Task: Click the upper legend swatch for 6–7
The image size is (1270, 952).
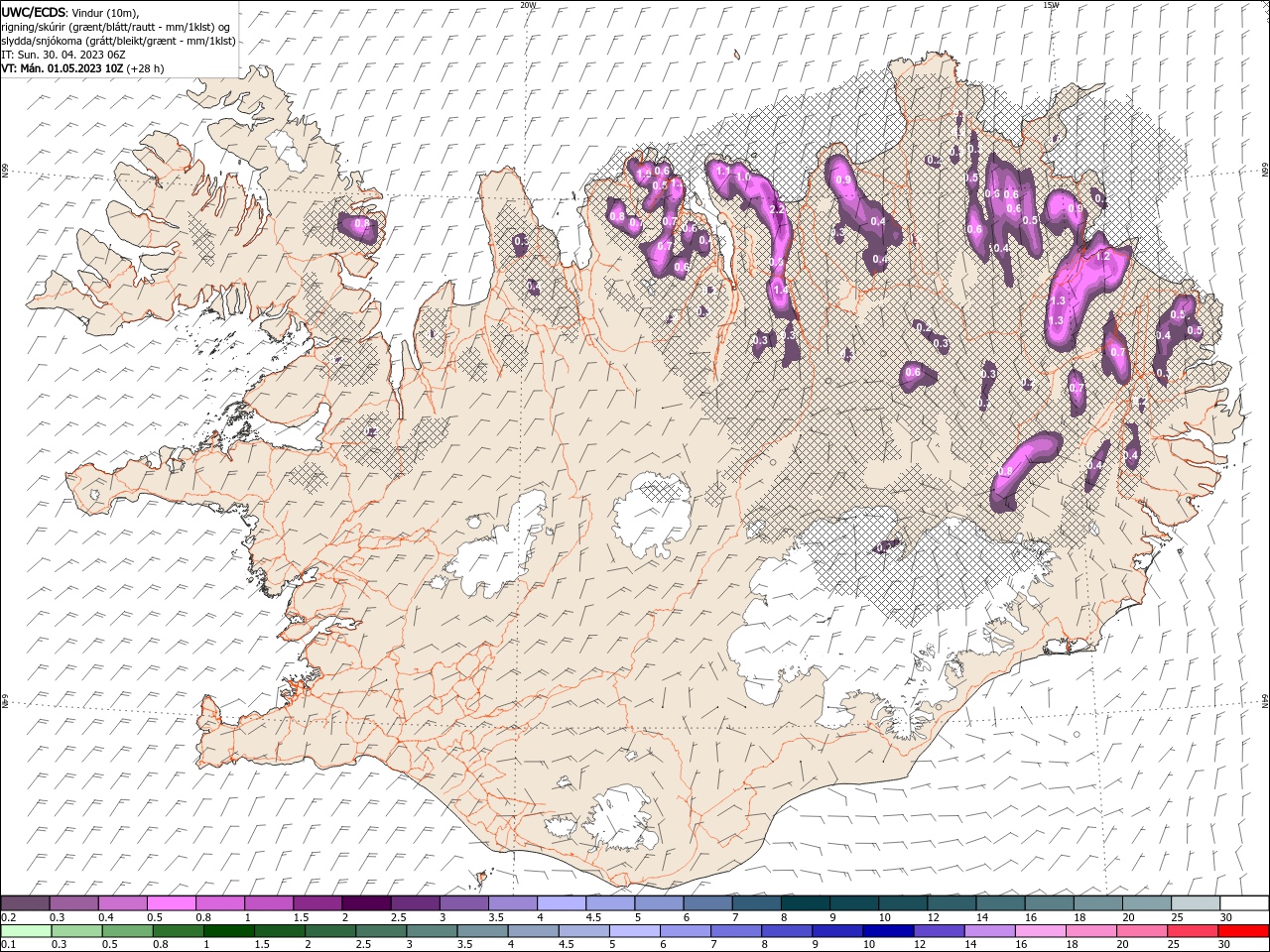Action: pos(706,903)
